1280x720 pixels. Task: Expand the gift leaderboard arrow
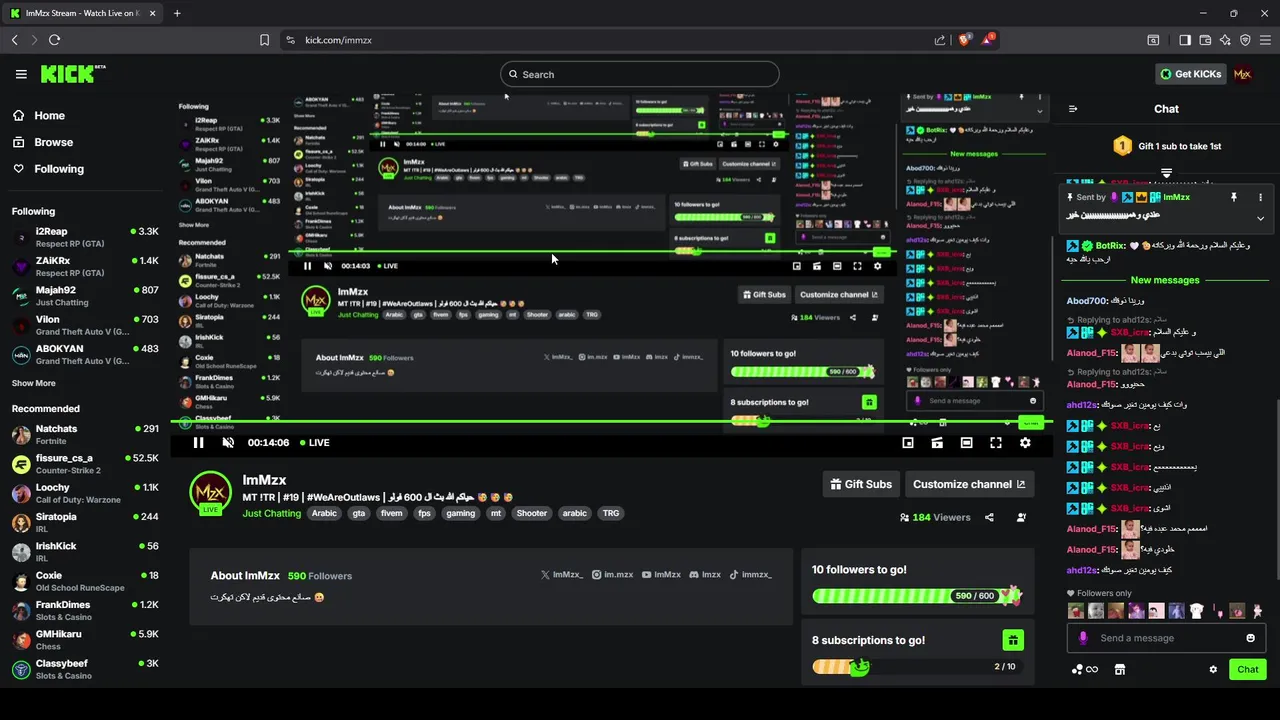(1166, 174)
